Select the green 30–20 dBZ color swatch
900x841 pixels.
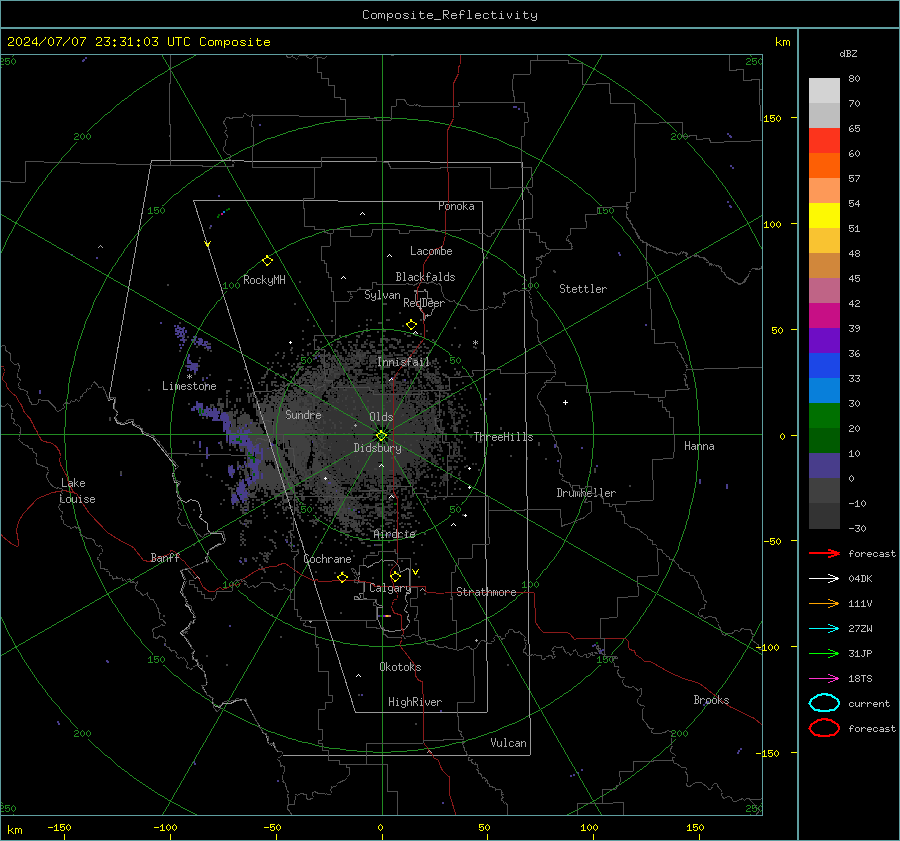click(x=824, y=416)
